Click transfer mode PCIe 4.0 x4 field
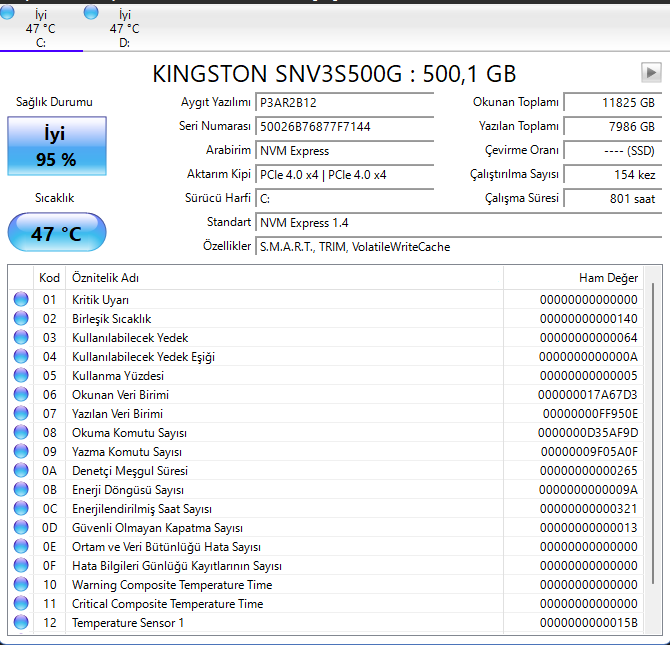670x645 pixels. point(345,174)
